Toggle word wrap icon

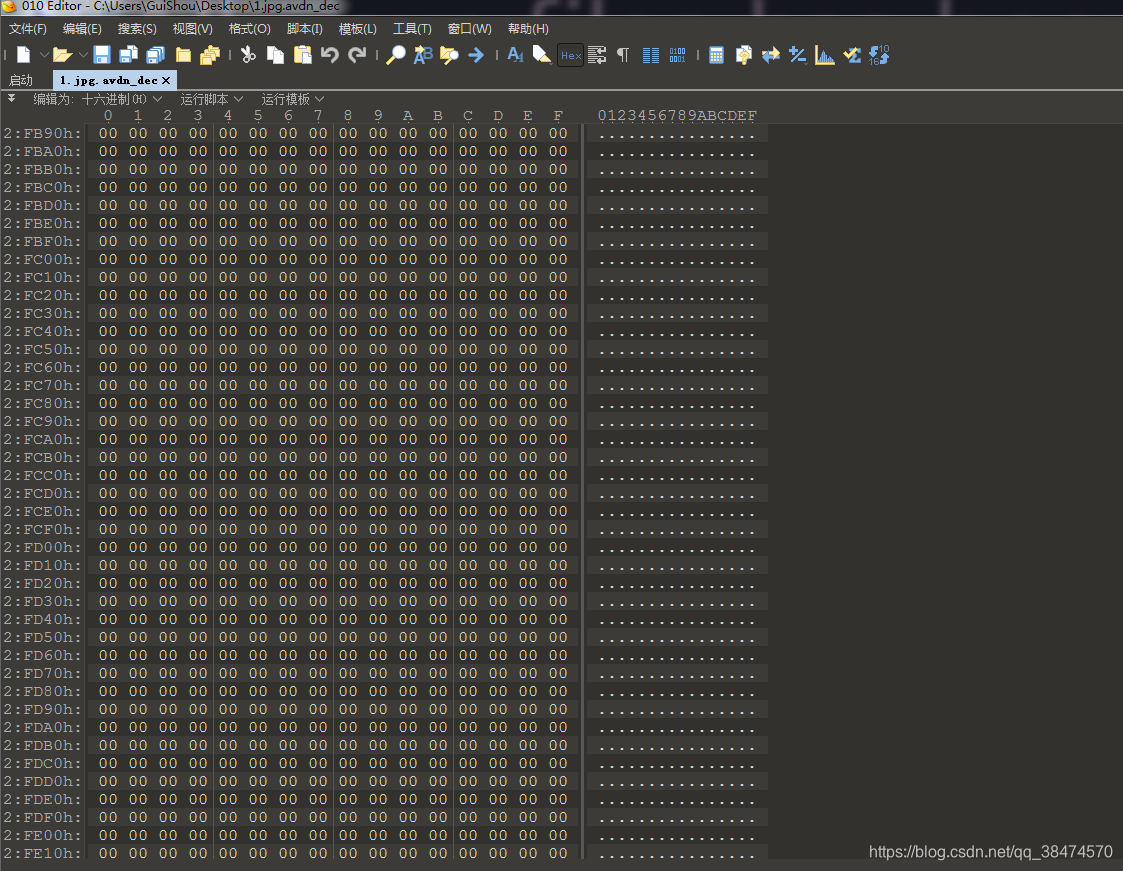click(x=597, y=55)
